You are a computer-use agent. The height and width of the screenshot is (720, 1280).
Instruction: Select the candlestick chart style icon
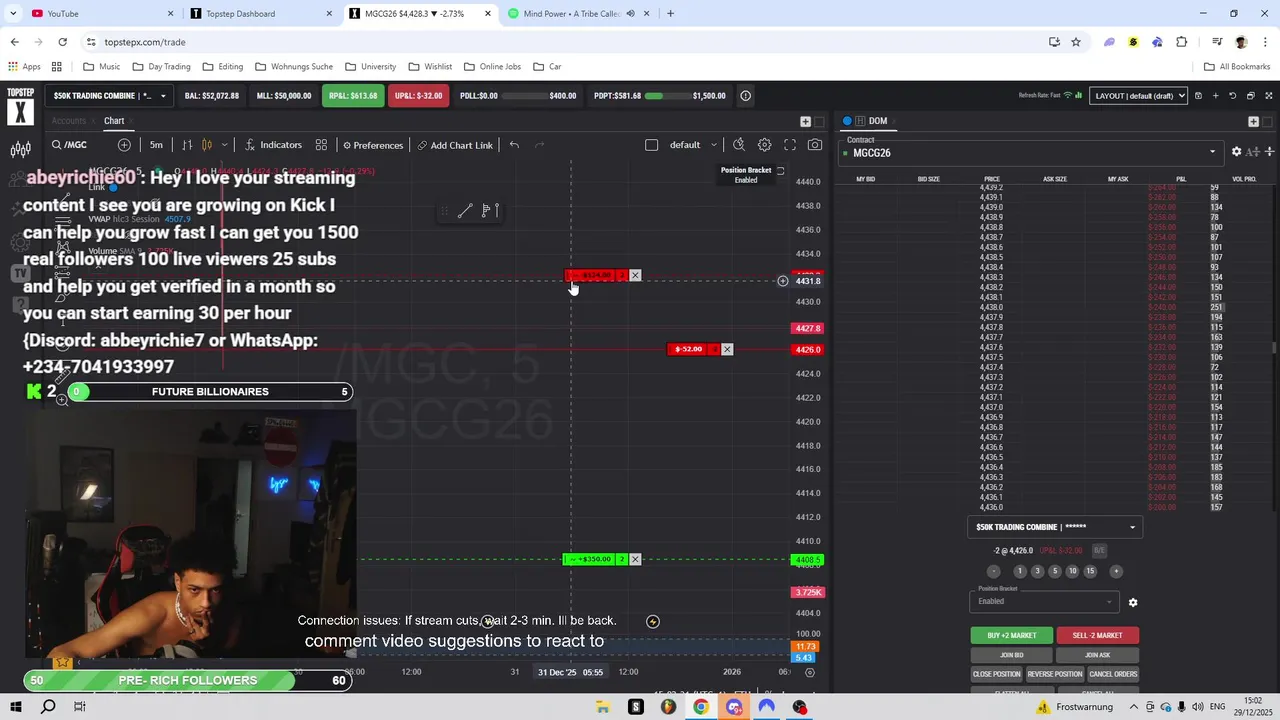[x=207, y=145]
